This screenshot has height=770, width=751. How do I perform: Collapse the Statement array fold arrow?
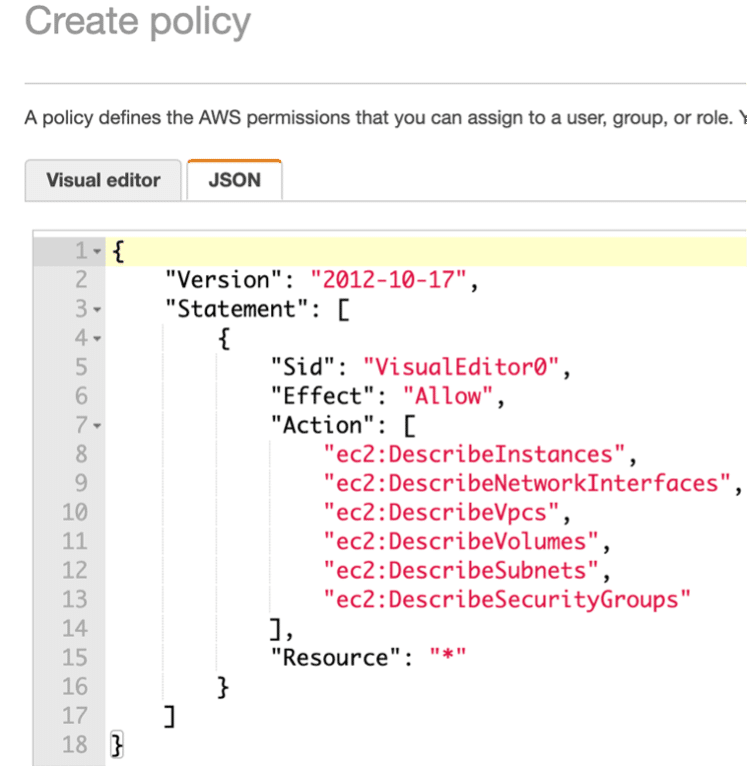pyautogui.click(x=97, y=309)
